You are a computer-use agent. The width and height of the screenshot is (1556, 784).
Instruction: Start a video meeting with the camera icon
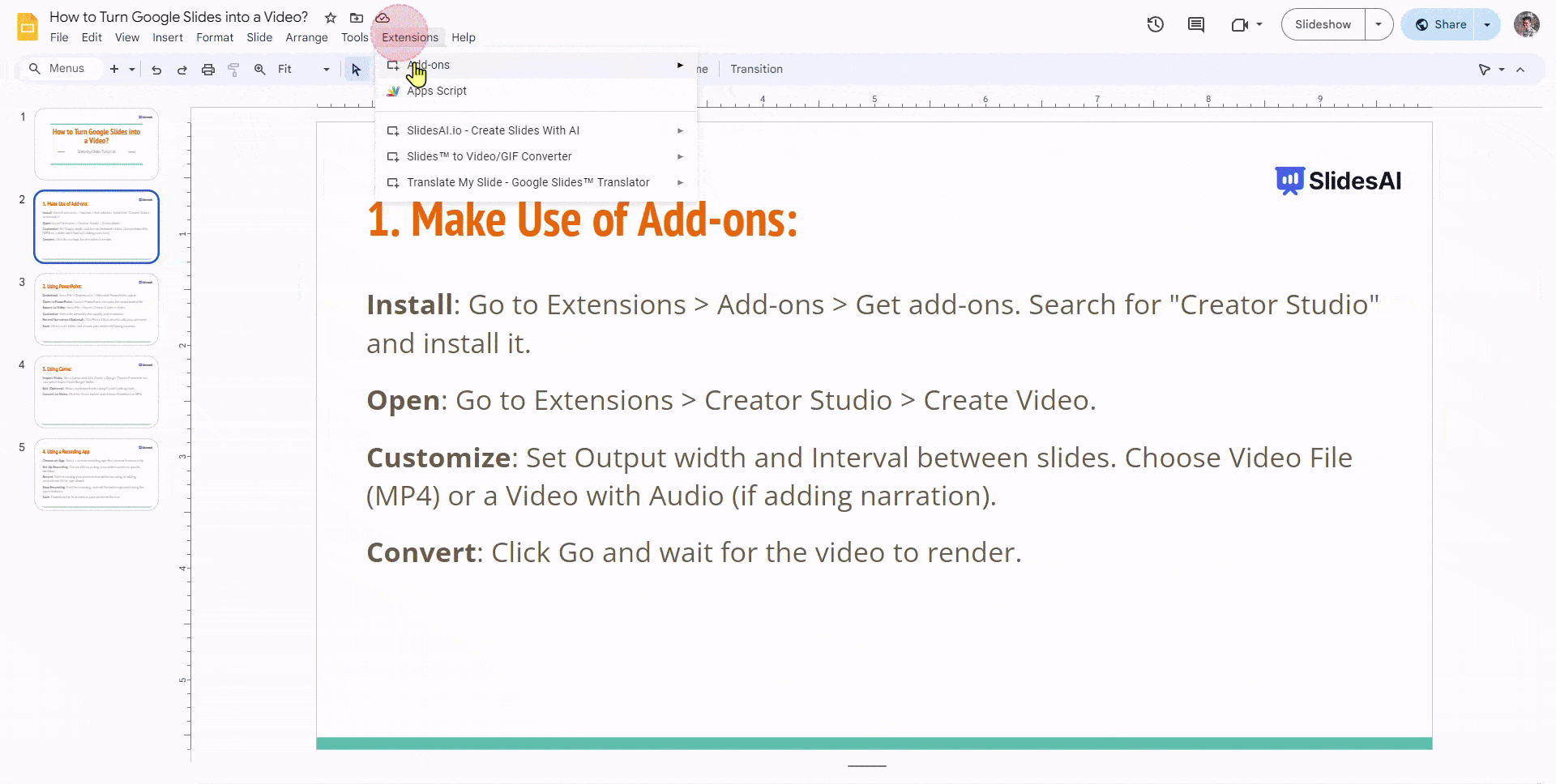1239,24
